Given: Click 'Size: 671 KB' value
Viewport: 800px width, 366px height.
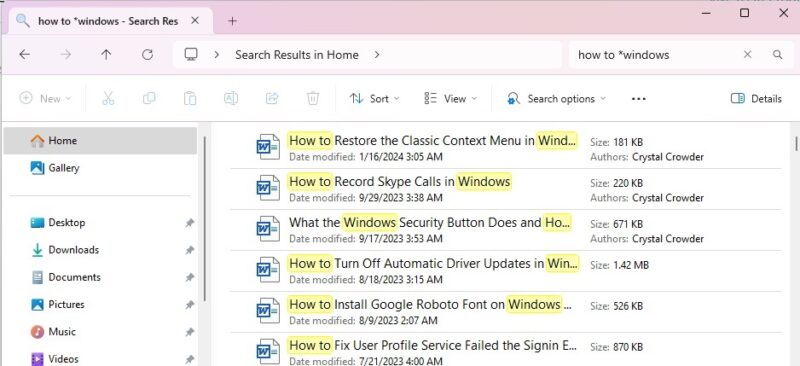Looking at the screenshot, I should coord(616,224).
